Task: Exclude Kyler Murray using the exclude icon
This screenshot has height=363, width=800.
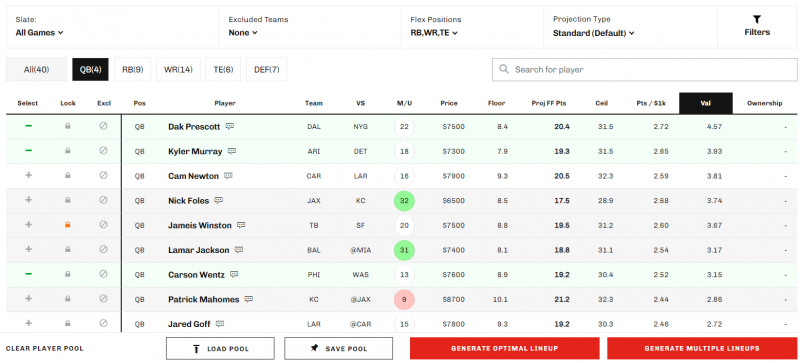Action: click(104, 151)
